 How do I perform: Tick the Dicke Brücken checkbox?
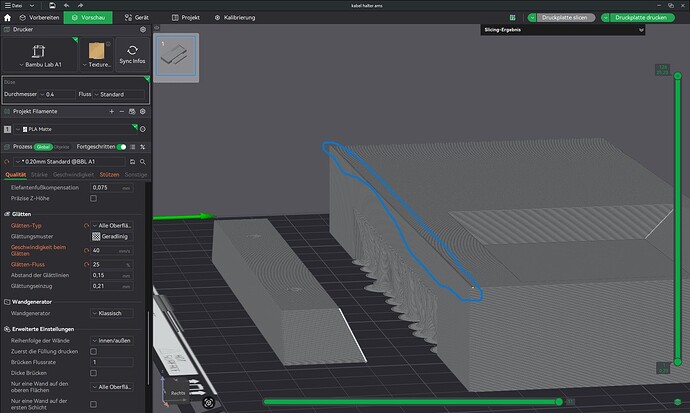tap(93, 373)
